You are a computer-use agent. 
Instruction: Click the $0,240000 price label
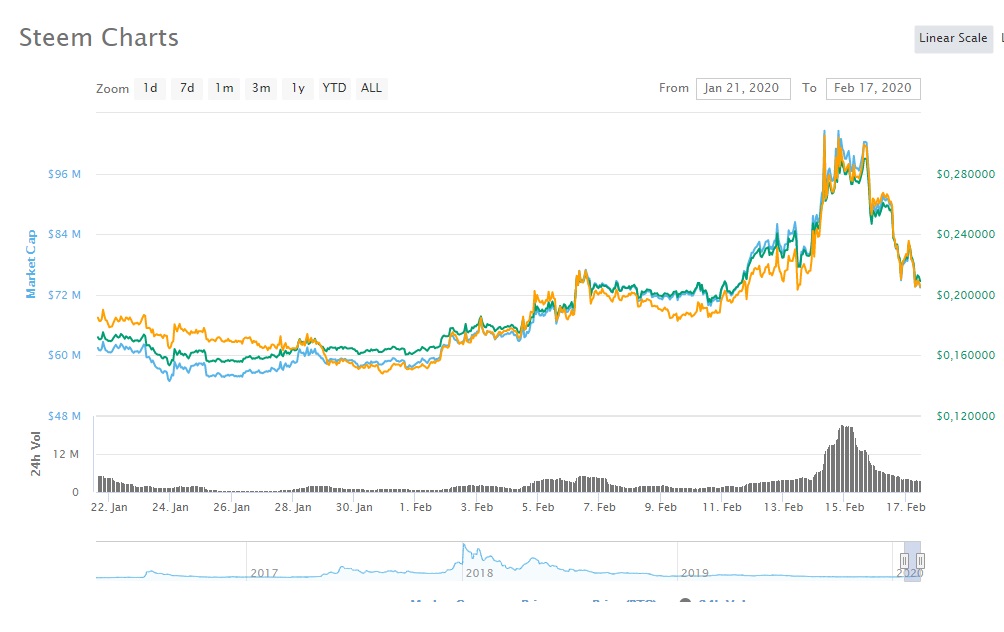coord(966,234)
